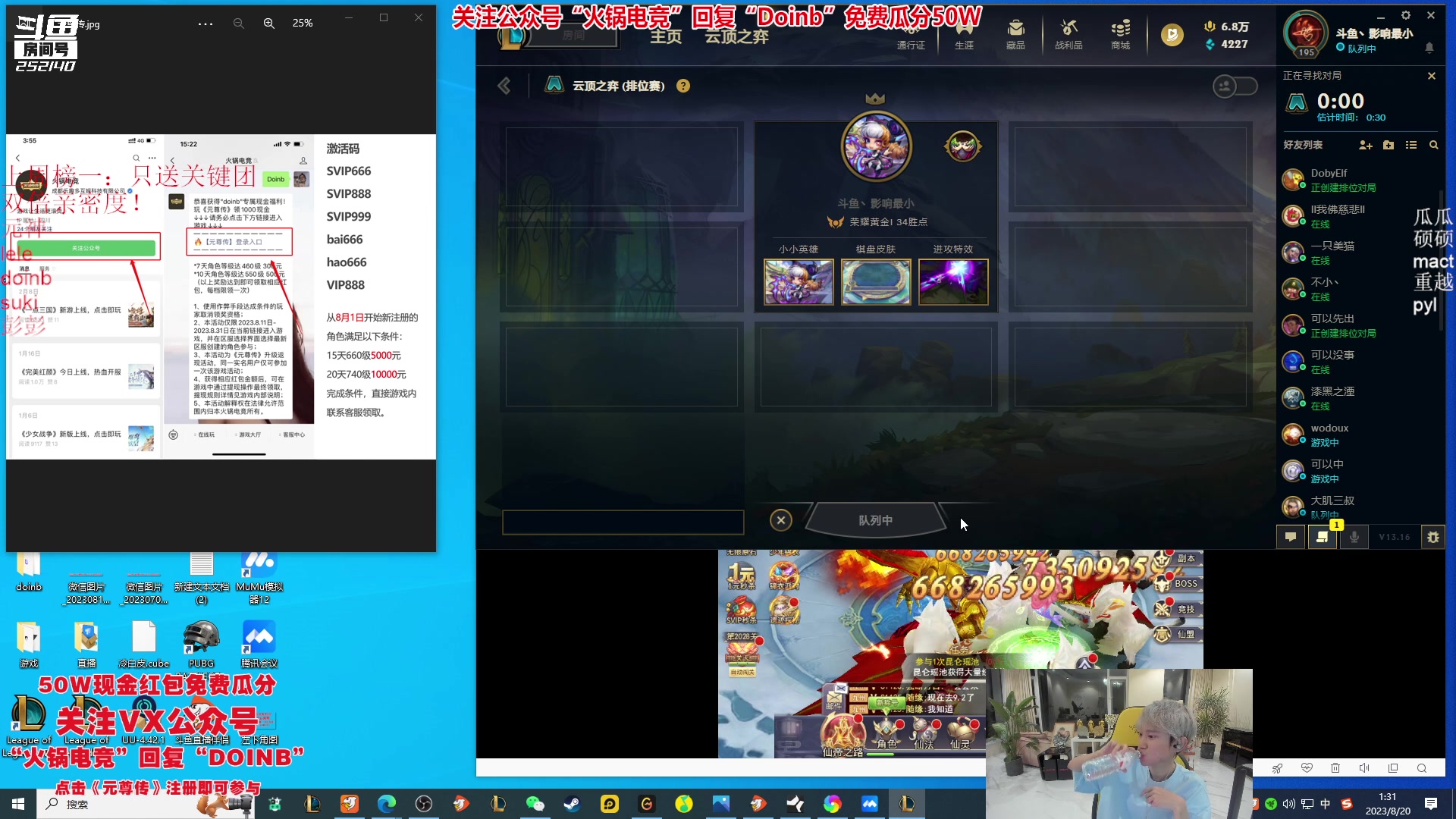Click the summoner avatar in the lobby card
Image resolution: width=1456 pixels, height=819 pixels.
click(x=876, y=146)
